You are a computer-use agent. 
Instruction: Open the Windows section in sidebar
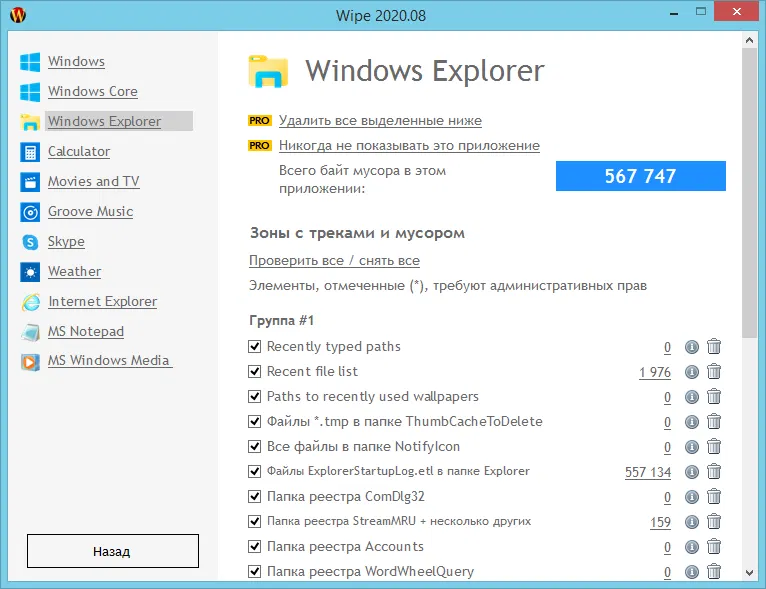(x=76, y=62)
